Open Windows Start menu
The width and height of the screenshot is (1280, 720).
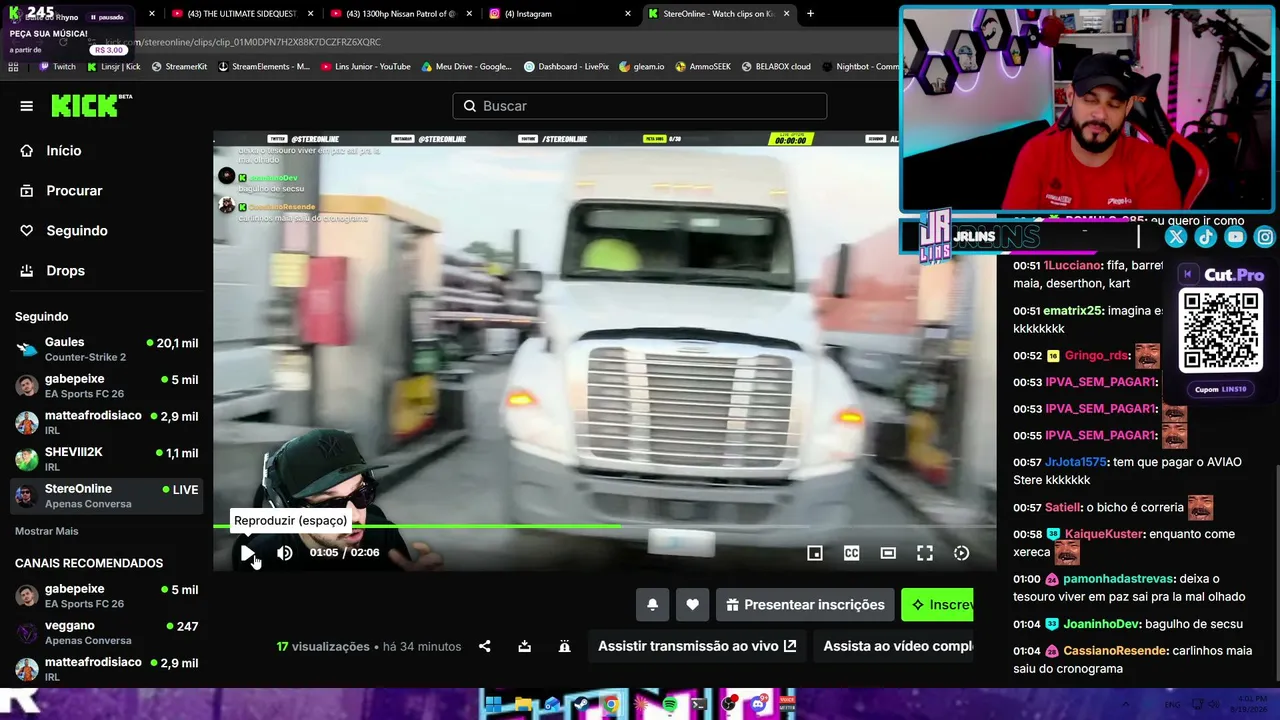(493, 704)
